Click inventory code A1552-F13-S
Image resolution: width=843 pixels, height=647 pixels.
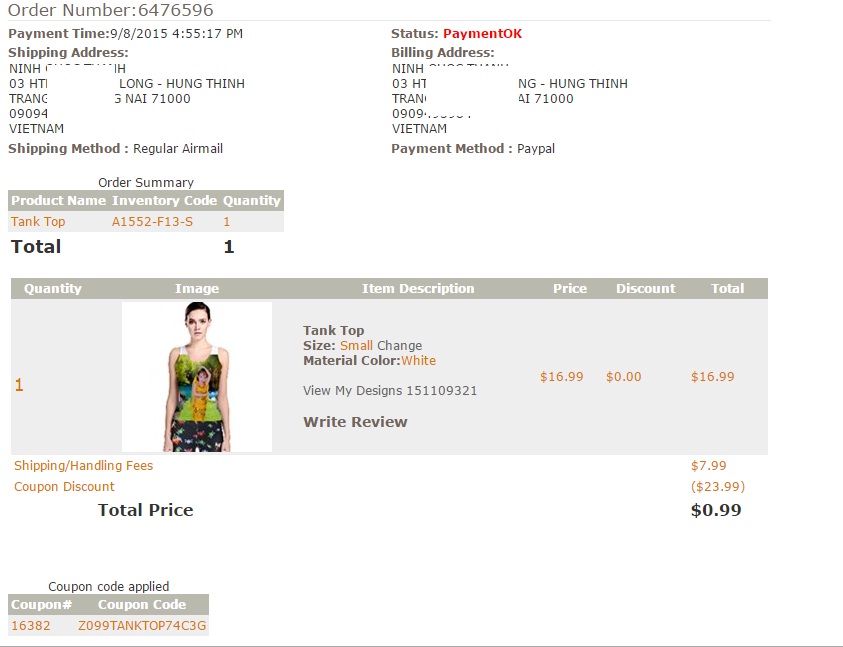click(152, 222)
